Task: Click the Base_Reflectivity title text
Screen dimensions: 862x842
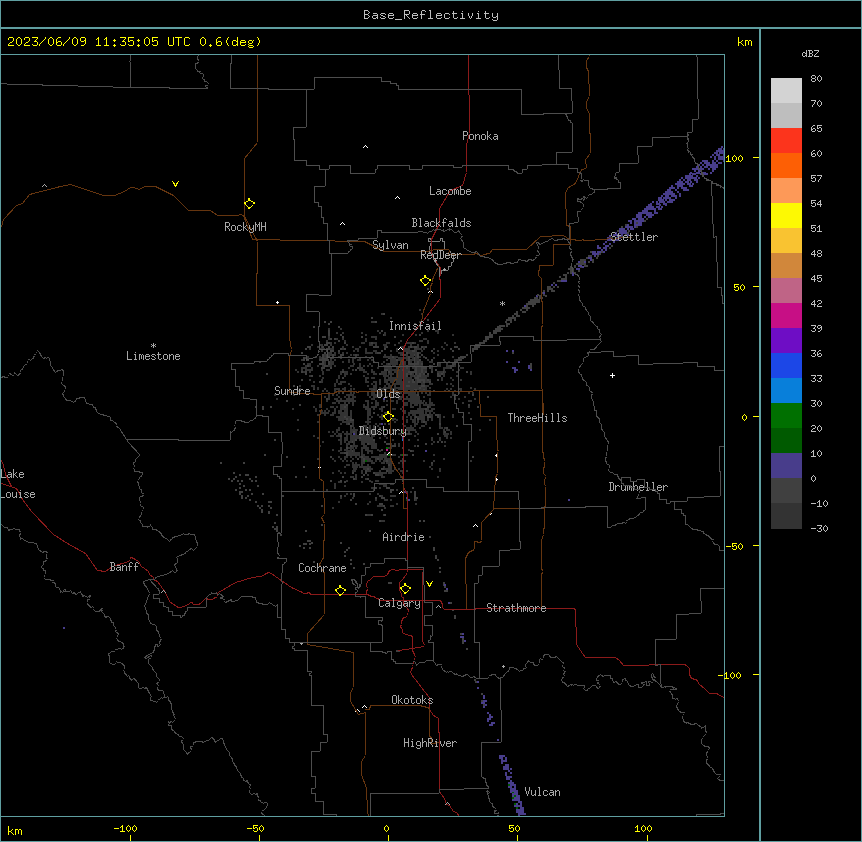Action: 431,15
